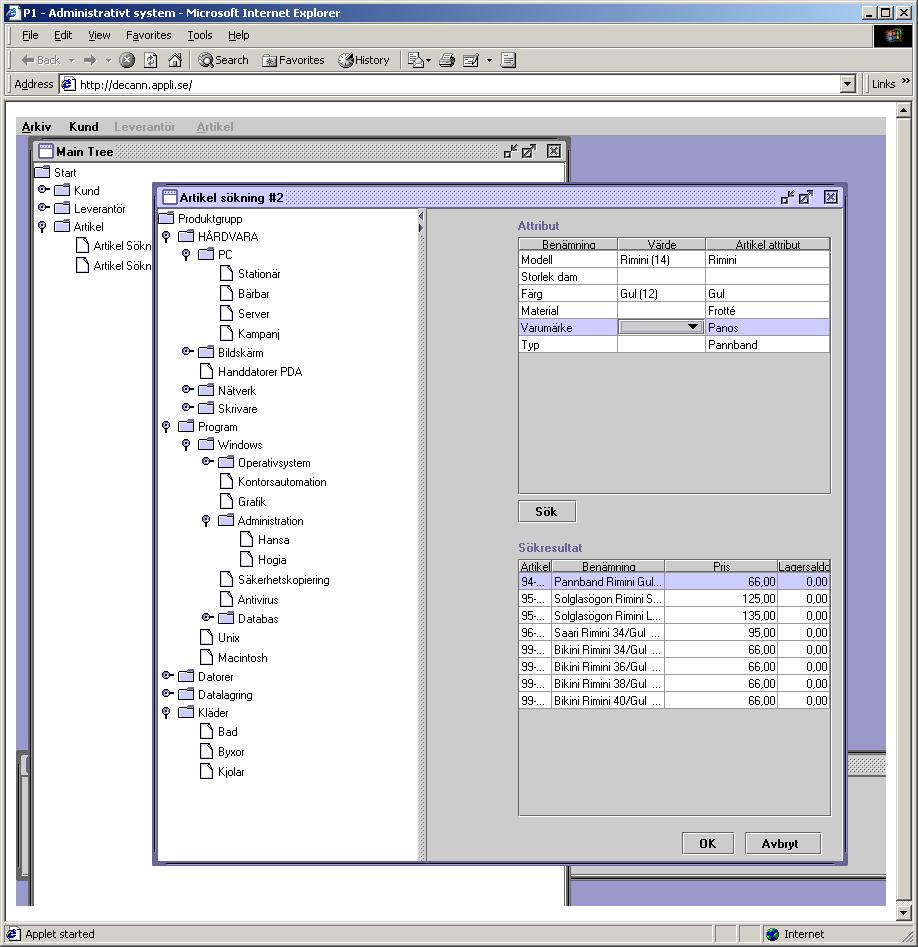Click the Home icon in the browser toolbar
918x947 pixels.
click(x=175, y=60)
